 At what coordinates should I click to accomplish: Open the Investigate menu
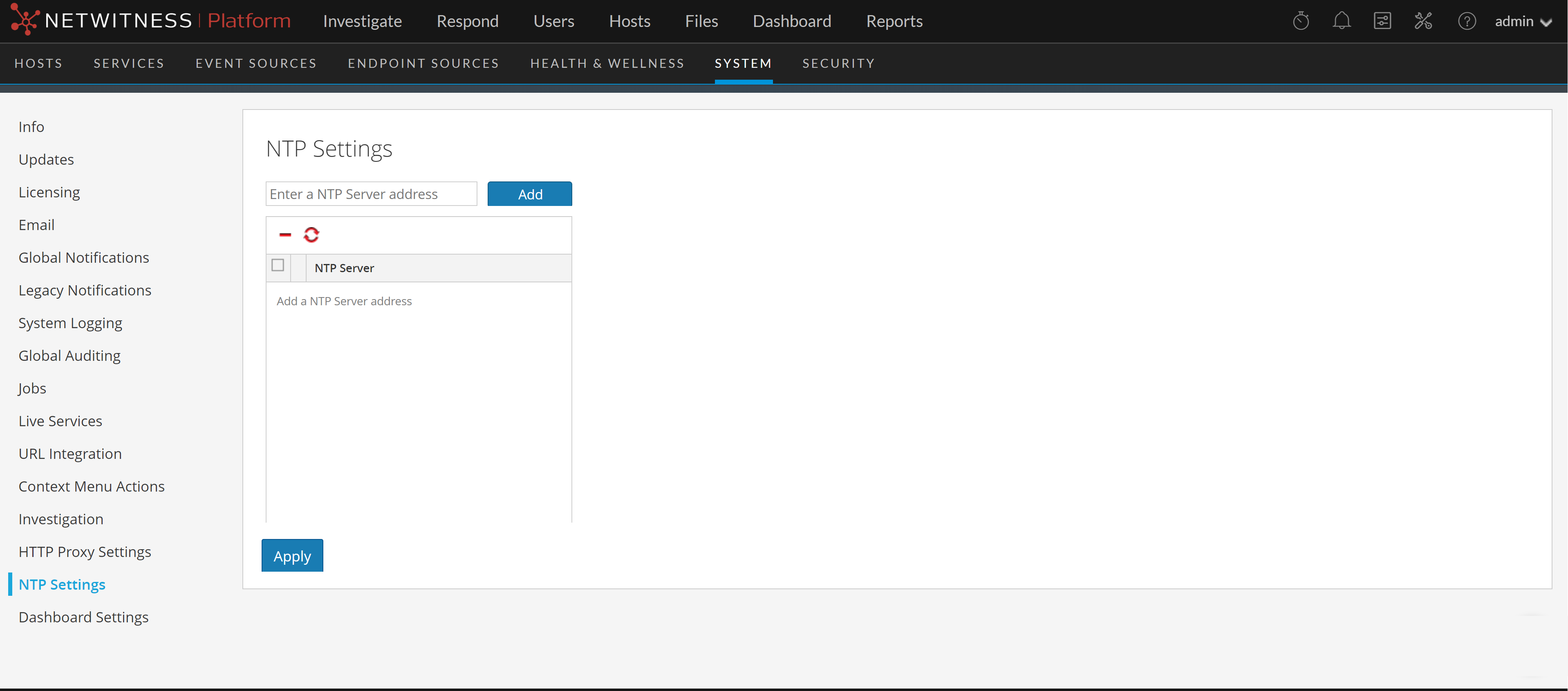363,21
